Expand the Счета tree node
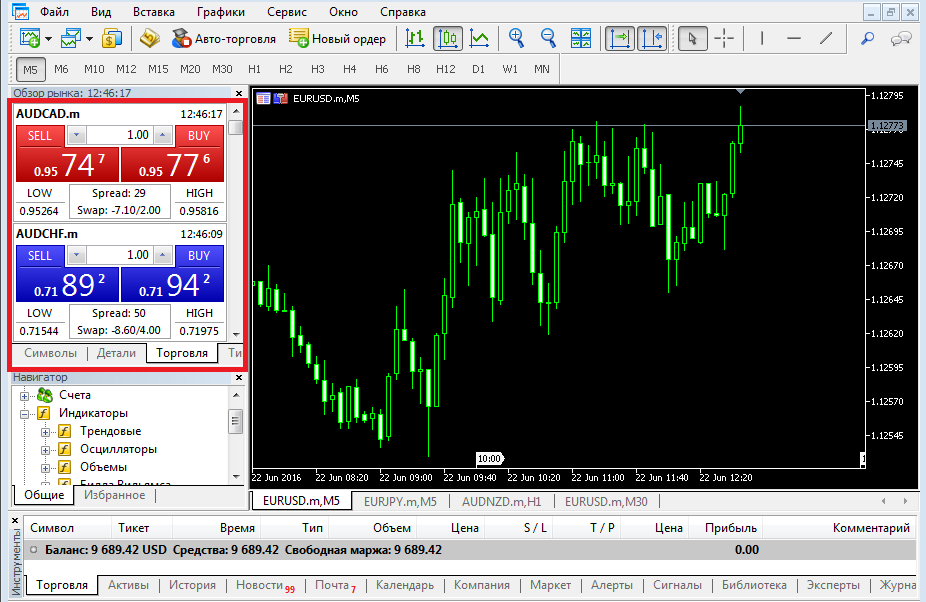 (x=24, y=395)
